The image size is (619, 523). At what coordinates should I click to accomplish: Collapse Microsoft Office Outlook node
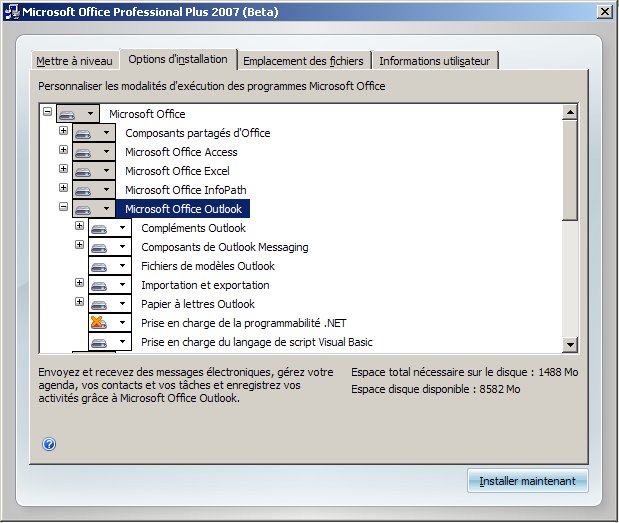[x=63, y=206]
